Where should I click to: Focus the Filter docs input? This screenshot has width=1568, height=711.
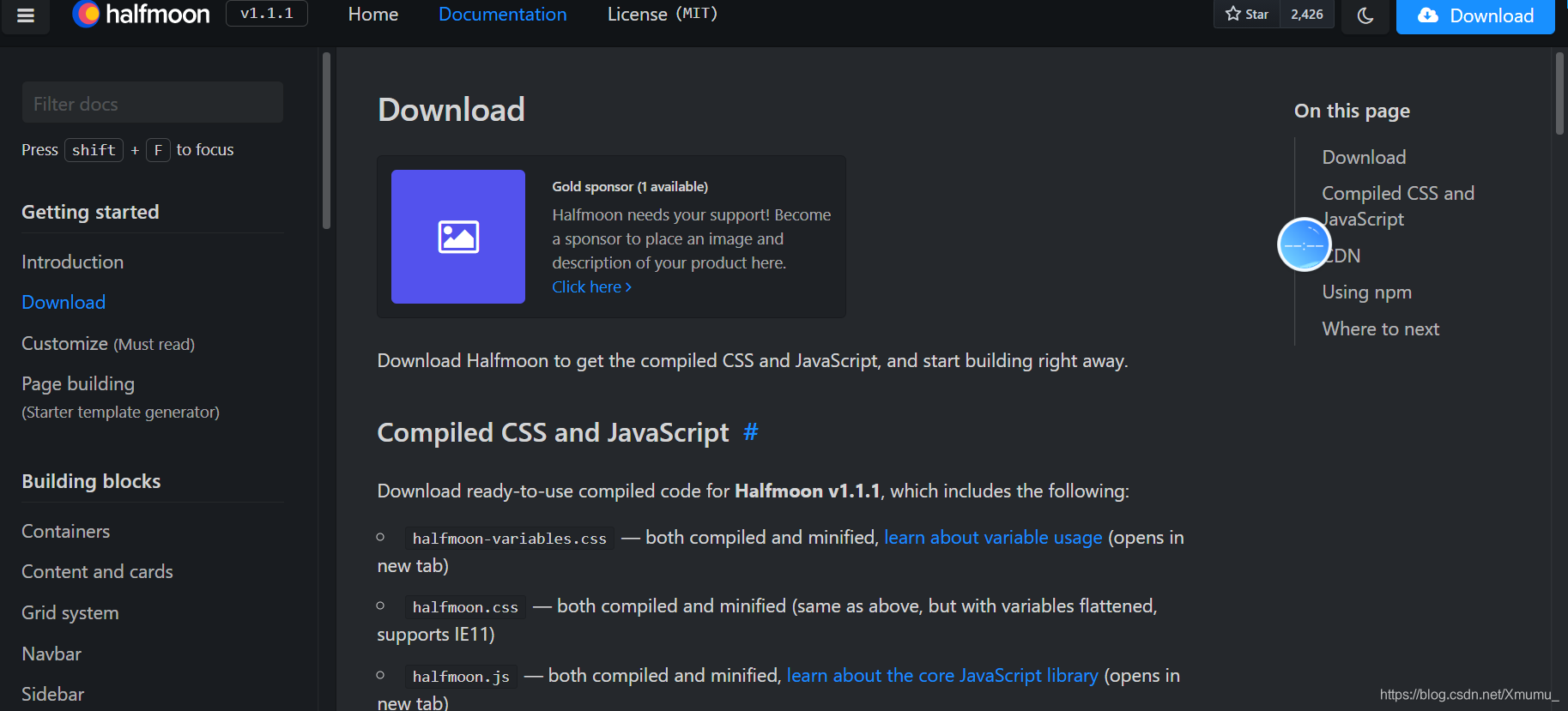(153, 104)
